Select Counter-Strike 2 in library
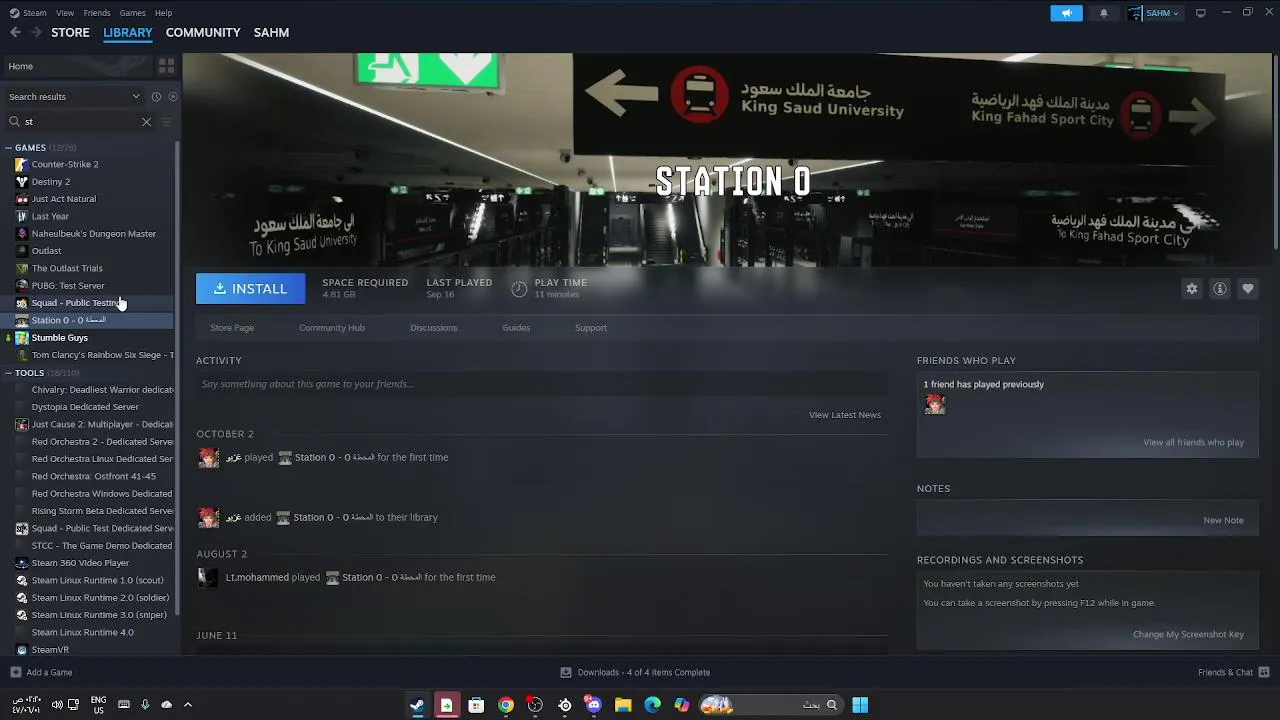This screenshot has height=720, width=1280. click(x=65, y=164)
